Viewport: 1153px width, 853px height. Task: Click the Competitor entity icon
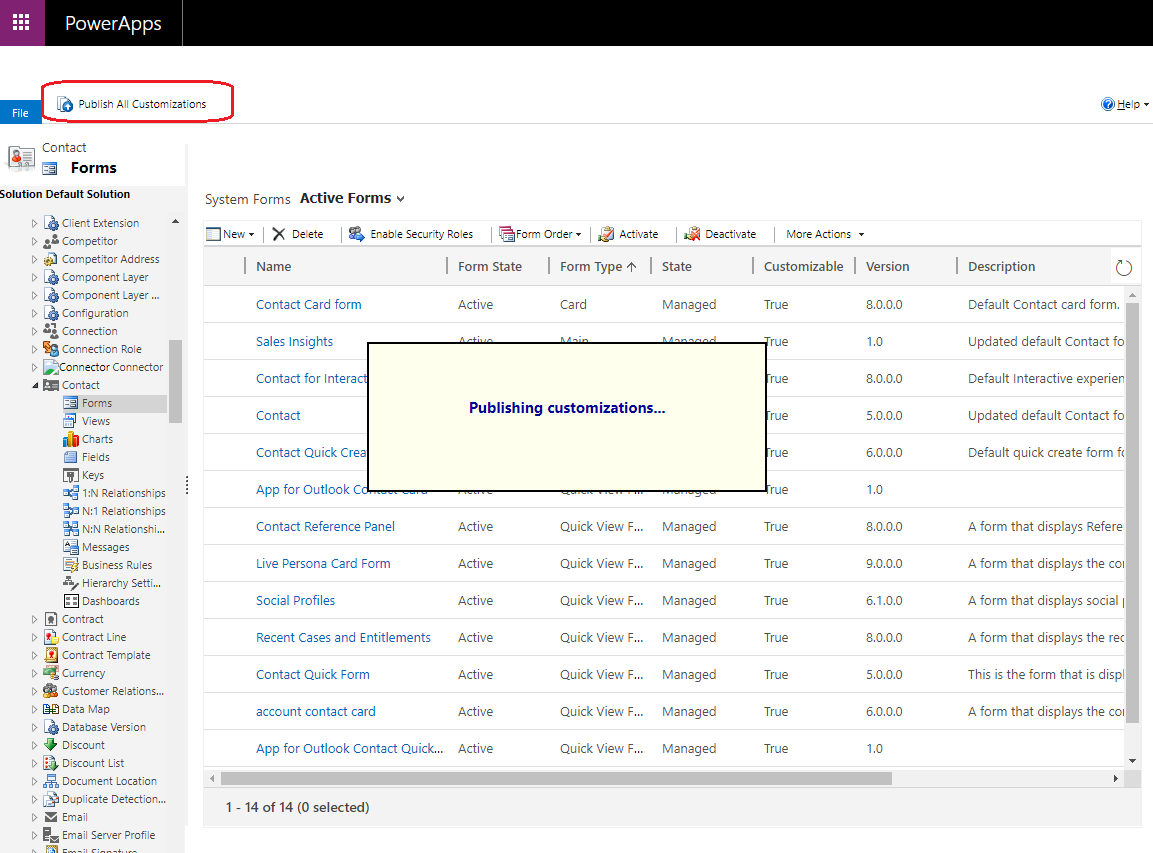[51, 241]
